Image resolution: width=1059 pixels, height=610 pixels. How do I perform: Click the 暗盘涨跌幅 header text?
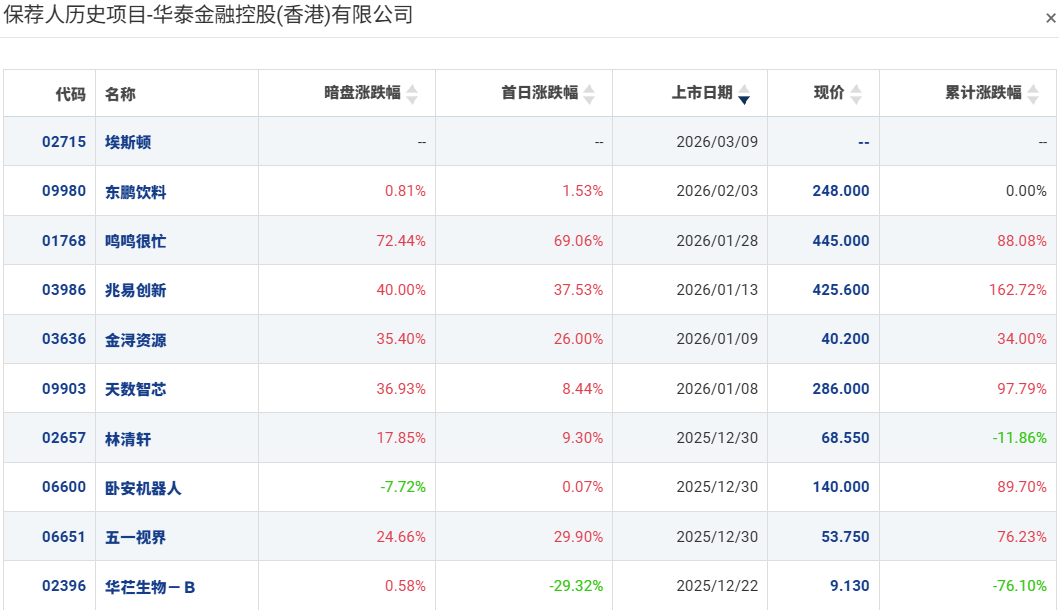(362, 93)
